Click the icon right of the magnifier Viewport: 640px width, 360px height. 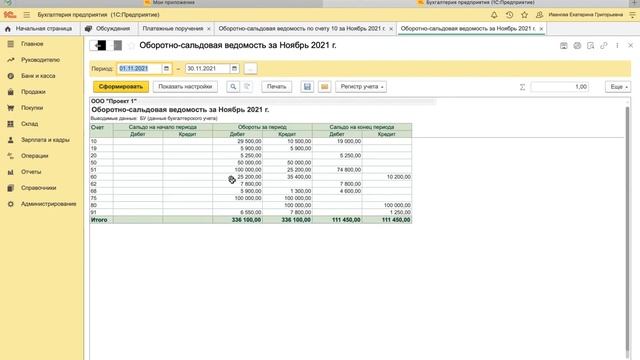coord(247,87)
